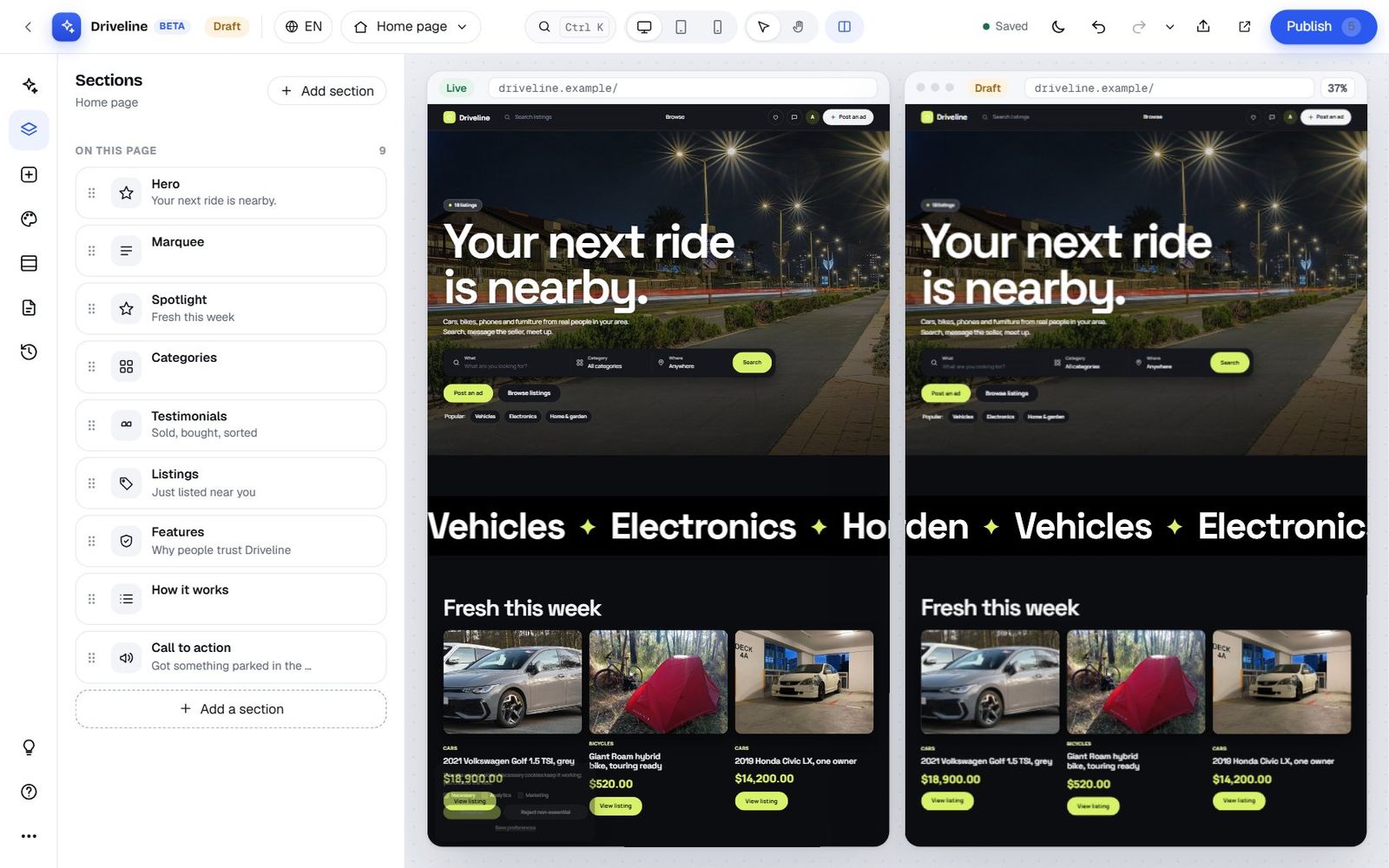Select the Marquee section row

pyautogui.click(x=231, y=251)
